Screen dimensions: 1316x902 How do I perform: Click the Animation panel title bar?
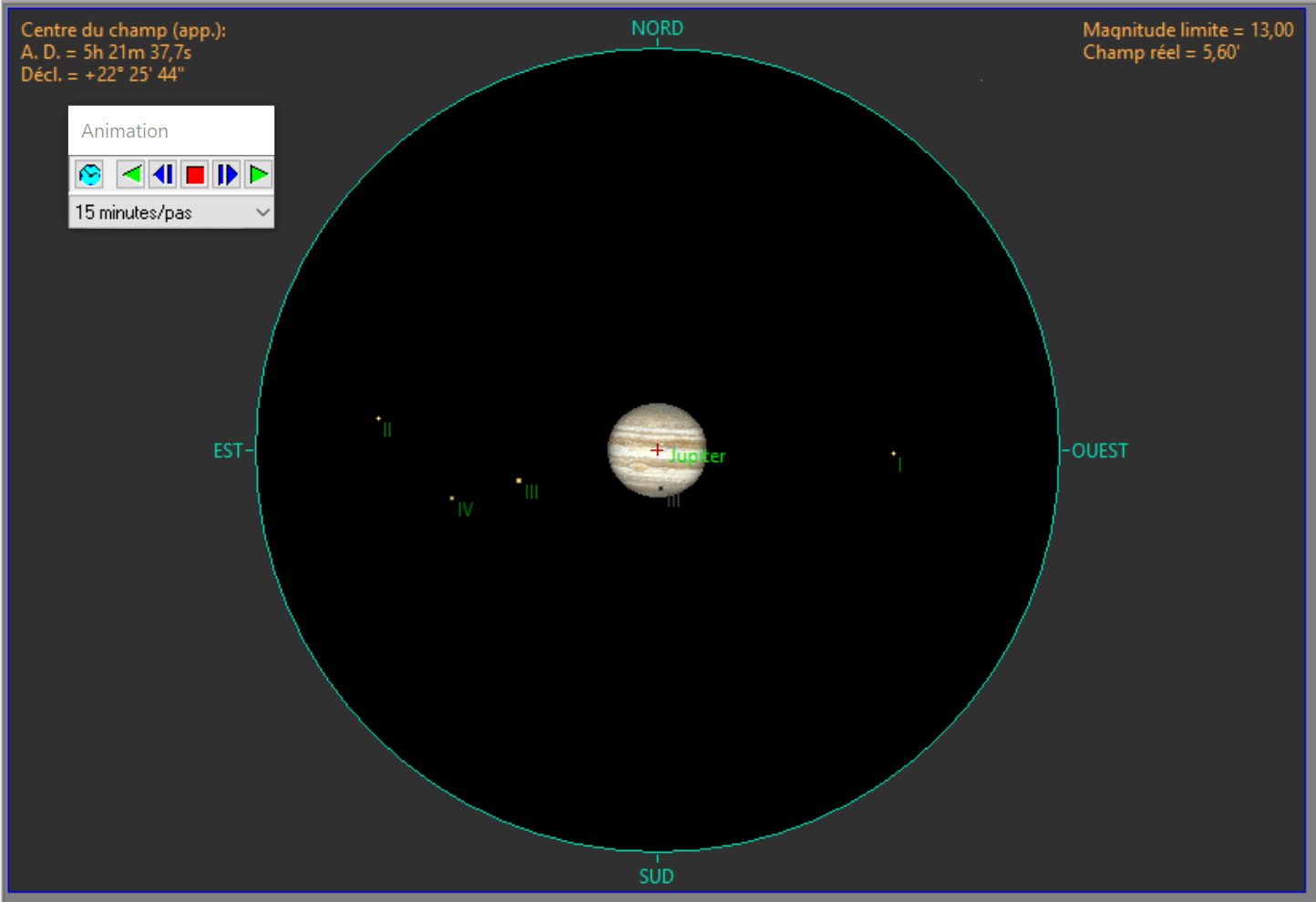[x=171, y=130]
